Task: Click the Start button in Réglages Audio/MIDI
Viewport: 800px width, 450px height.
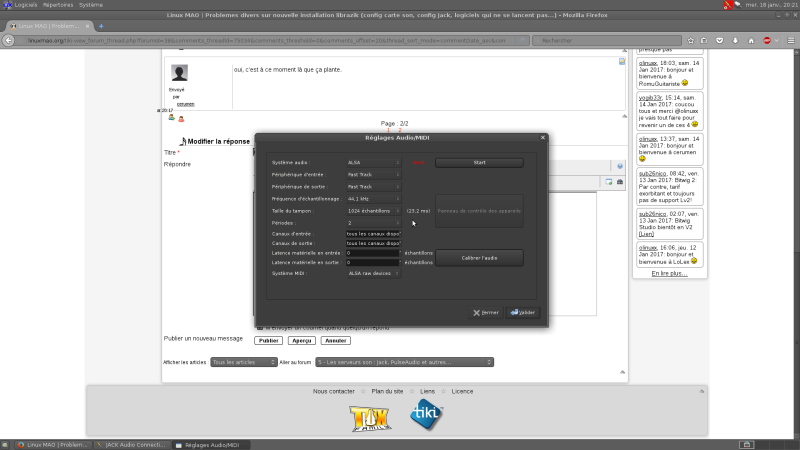Action: (x=479, y=163)
